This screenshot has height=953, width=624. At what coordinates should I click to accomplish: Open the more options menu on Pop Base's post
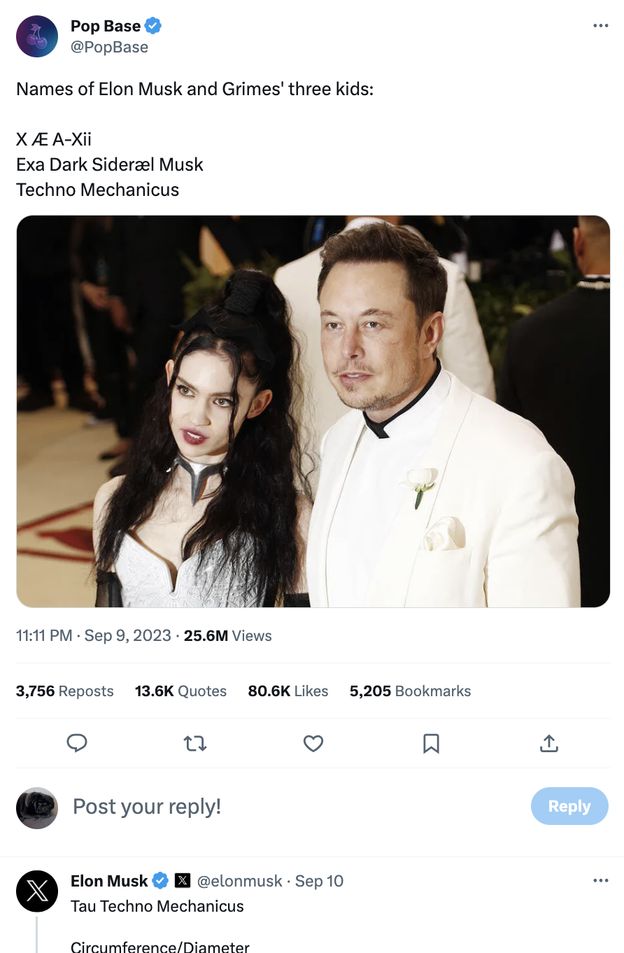(601, 27)
